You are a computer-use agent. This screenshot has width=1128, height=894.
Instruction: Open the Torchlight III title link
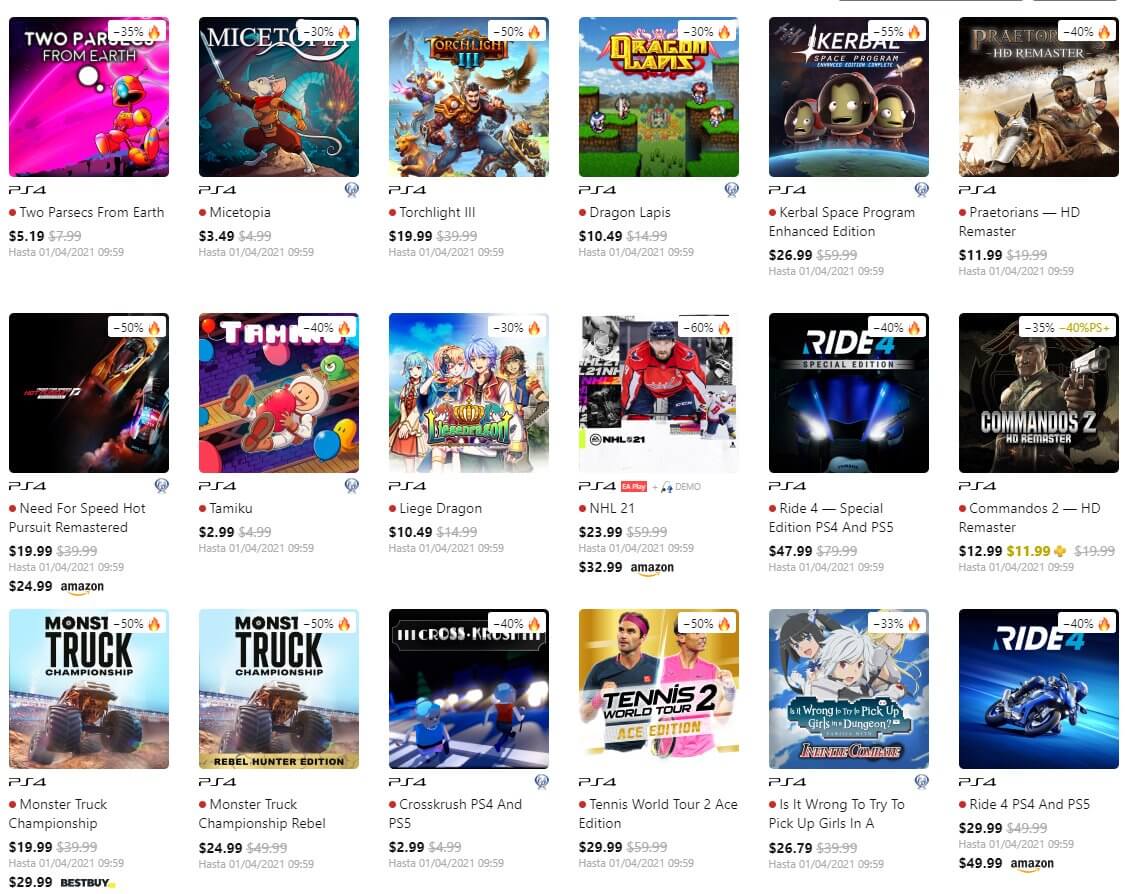437,212
